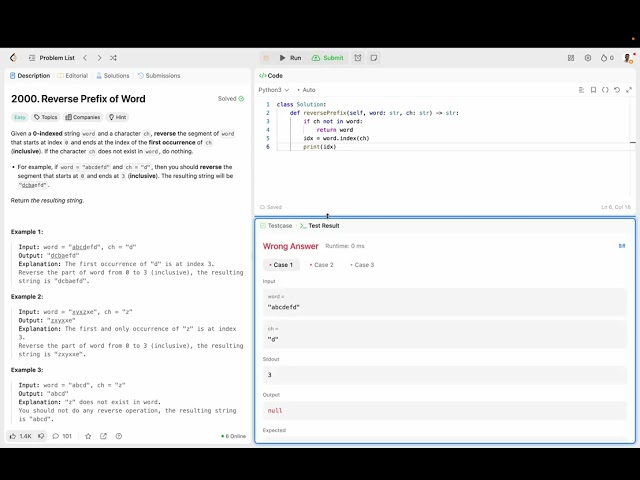This screenshot has width=640, height=480.
Task: Switch to the Editorial tab
Action: point(73,76)
